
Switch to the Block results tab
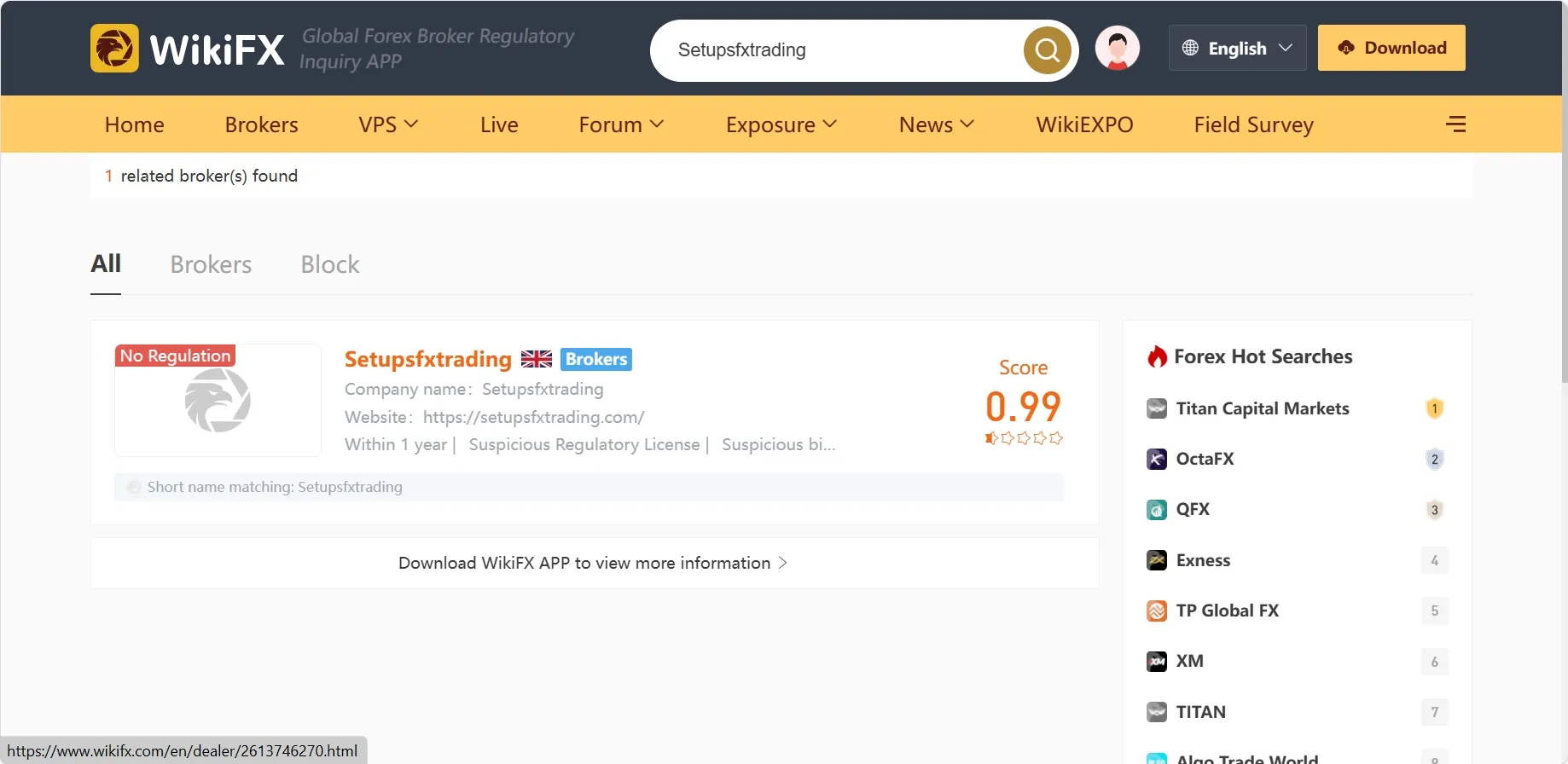tap(330, 264)
